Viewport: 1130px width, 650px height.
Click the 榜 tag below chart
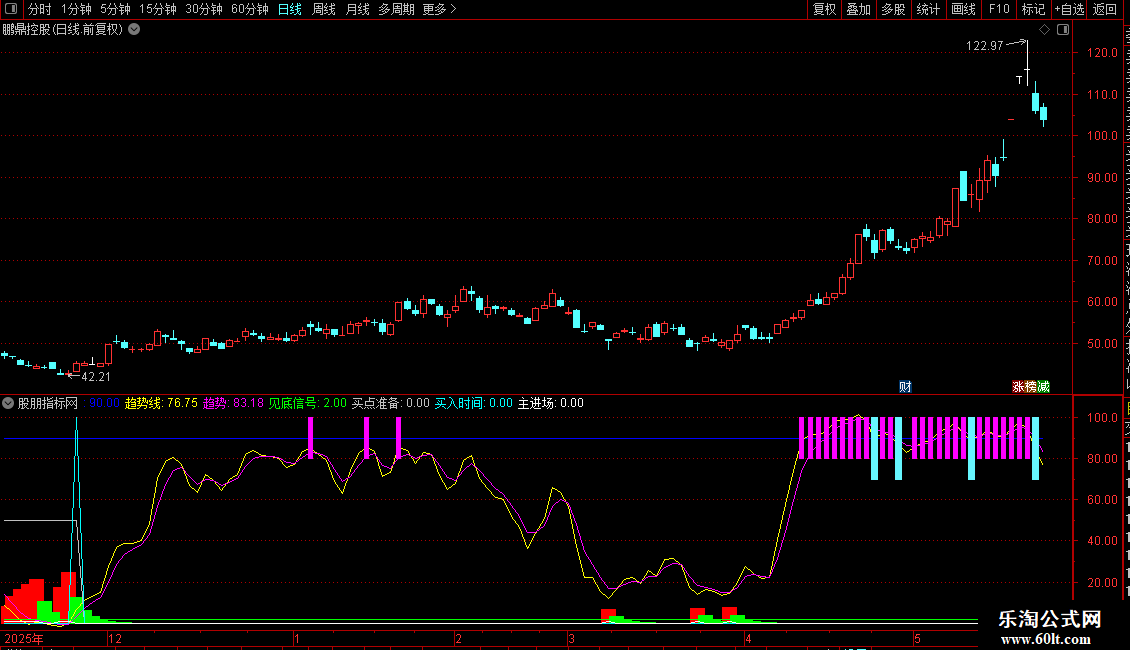pos(1031,387)
